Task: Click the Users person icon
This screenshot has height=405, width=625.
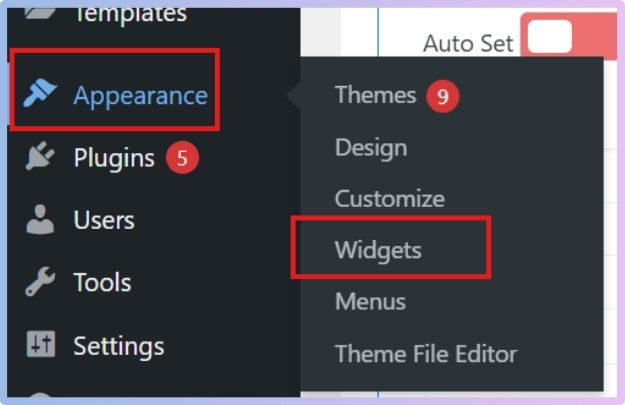Action: click(41, 220)
